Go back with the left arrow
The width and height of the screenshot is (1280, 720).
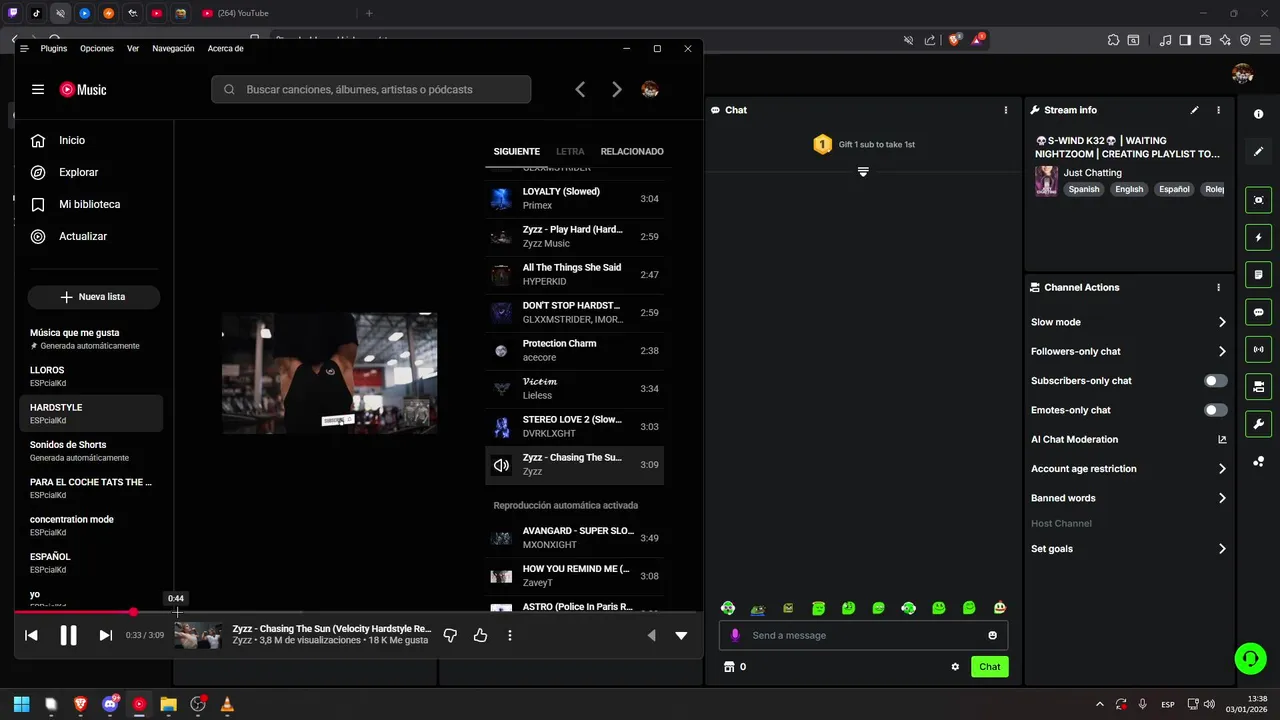point(580,89)
